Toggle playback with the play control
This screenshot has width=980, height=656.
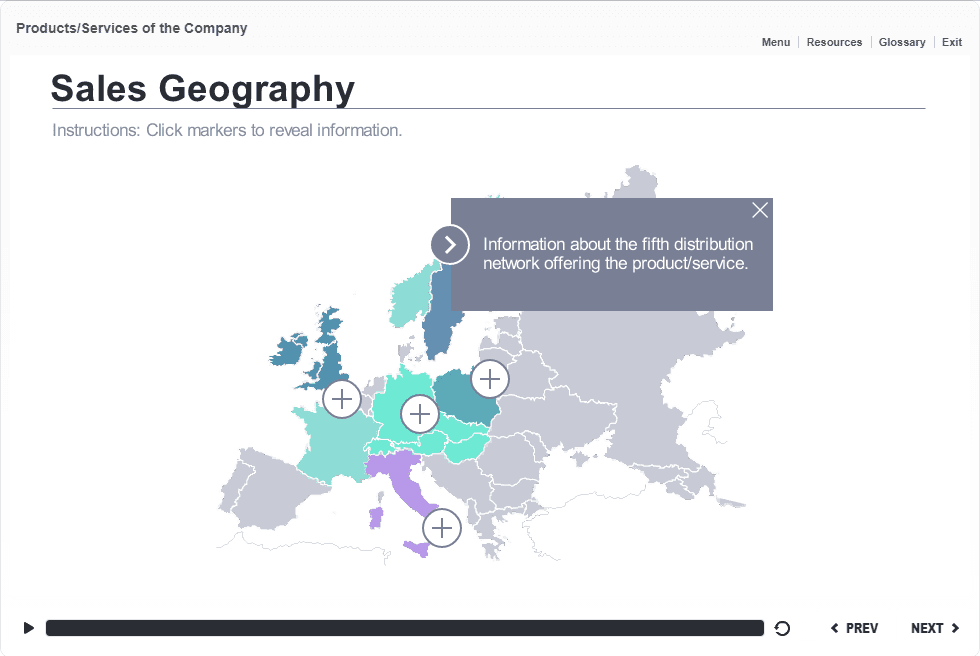click(28, 628)
